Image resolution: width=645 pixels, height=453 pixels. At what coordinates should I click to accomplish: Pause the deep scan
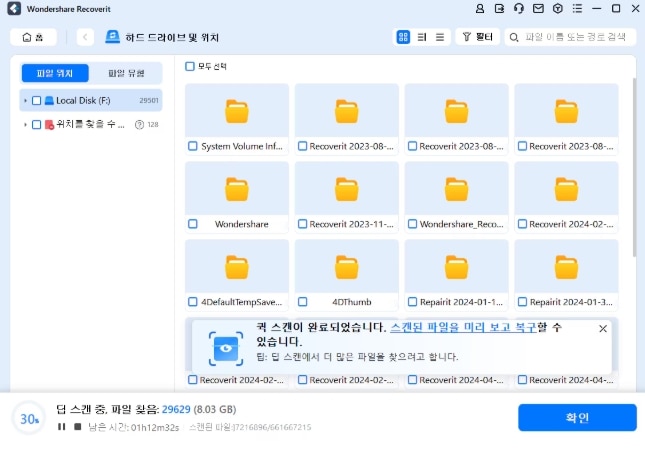[x=62, y=427]
